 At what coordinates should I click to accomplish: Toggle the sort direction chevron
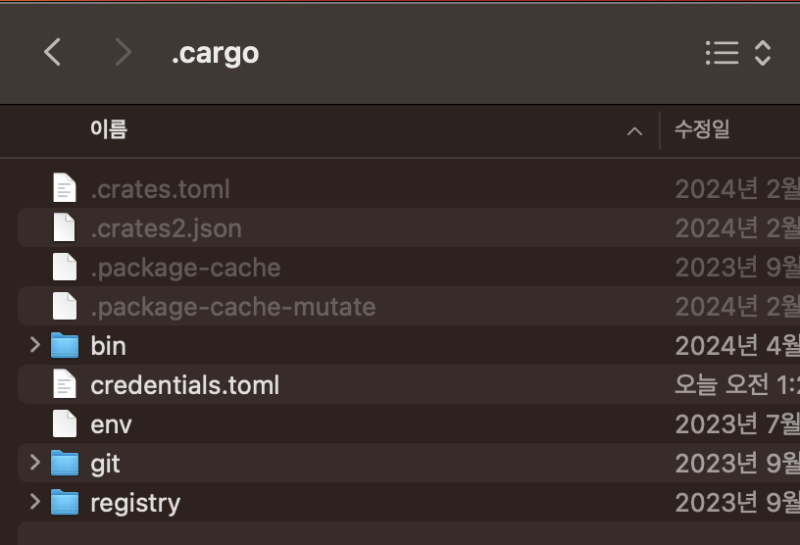[634, 131]
